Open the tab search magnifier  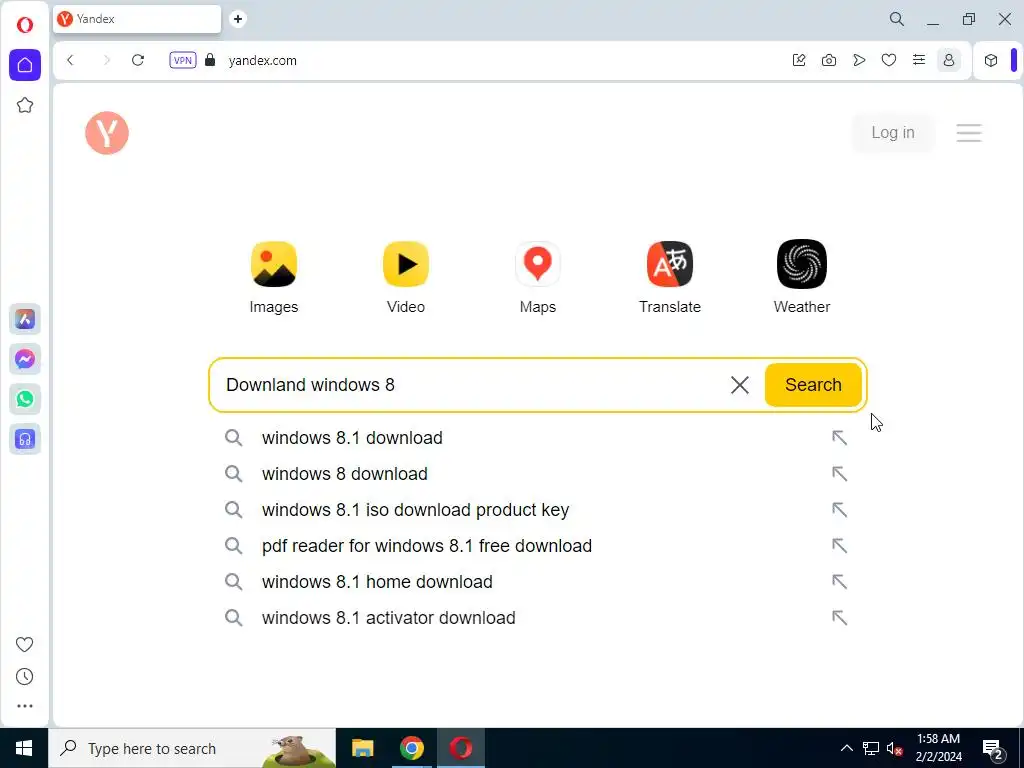[x=897, y=19]
